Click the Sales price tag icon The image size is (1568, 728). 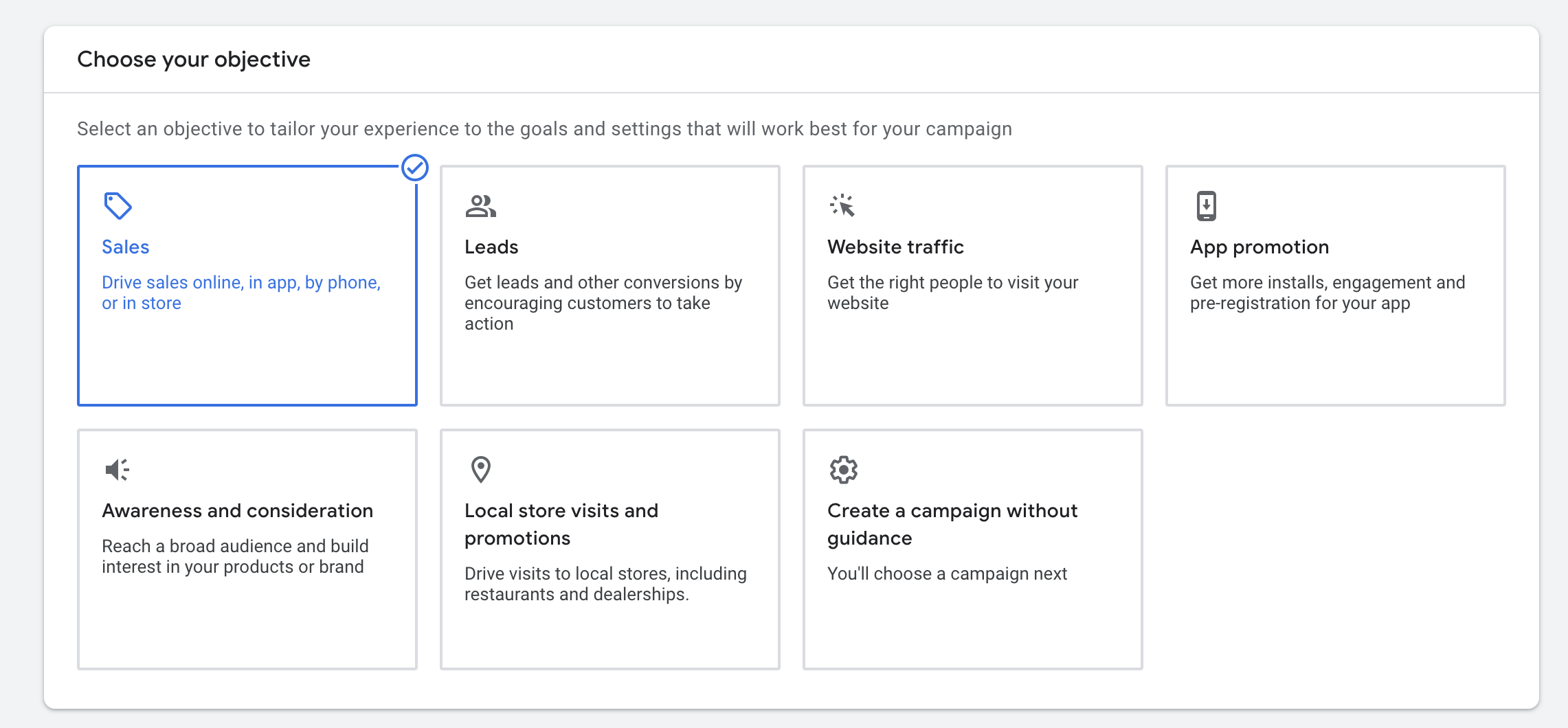117,205
